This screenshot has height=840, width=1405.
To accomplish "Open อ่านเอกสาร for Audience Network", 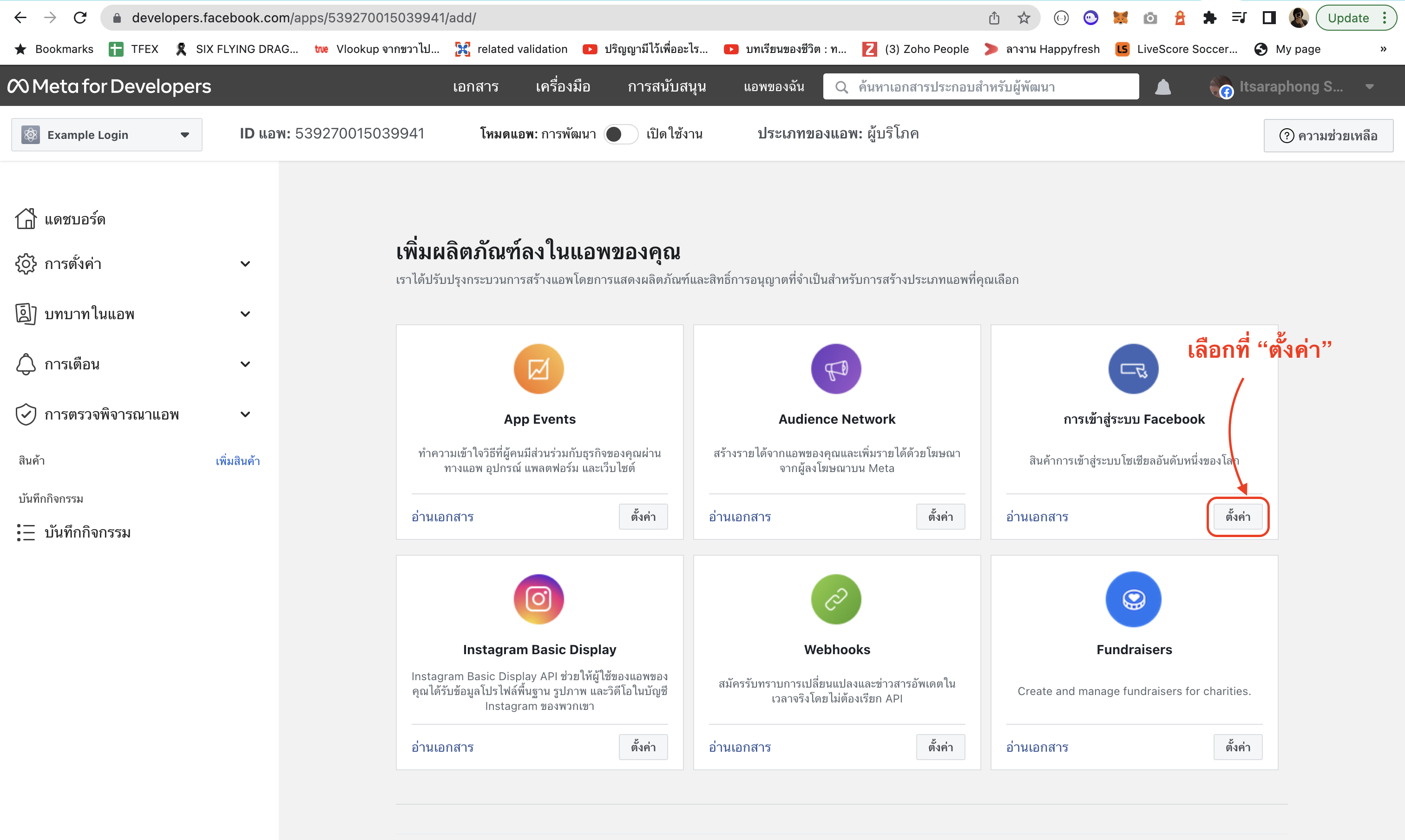I will click(x=740, y=516).
